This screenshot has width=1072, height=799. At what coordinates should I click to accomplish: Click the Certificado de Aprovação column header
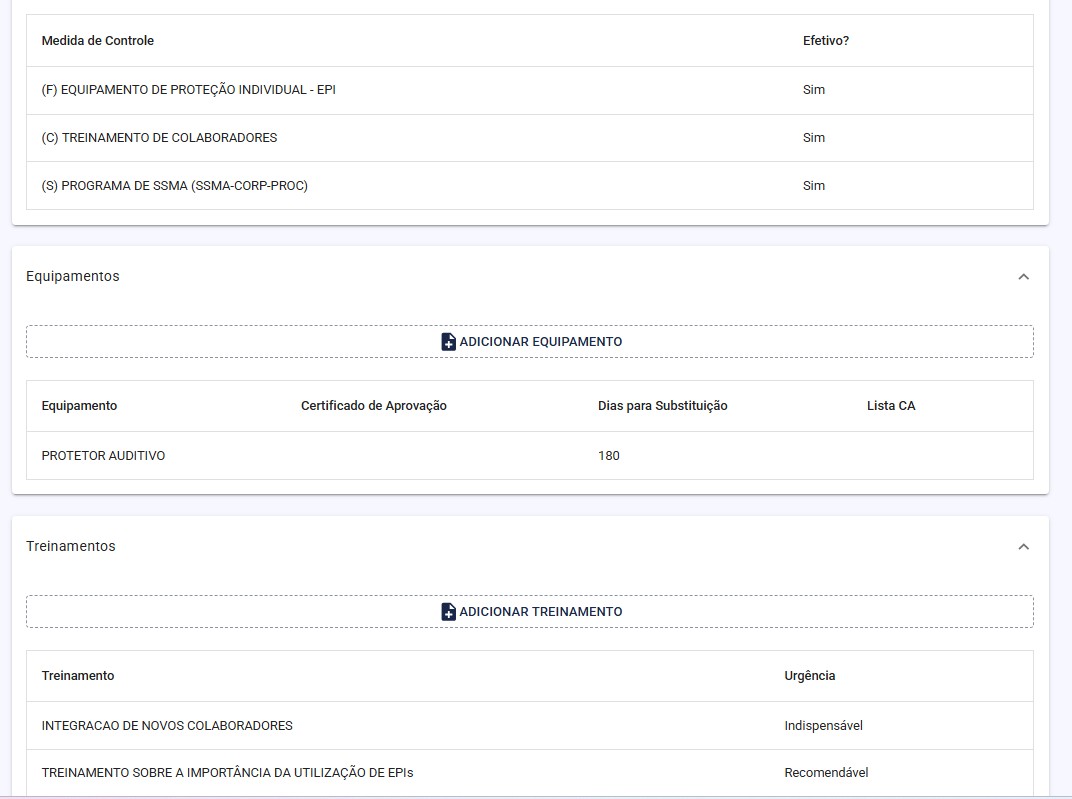373,406
